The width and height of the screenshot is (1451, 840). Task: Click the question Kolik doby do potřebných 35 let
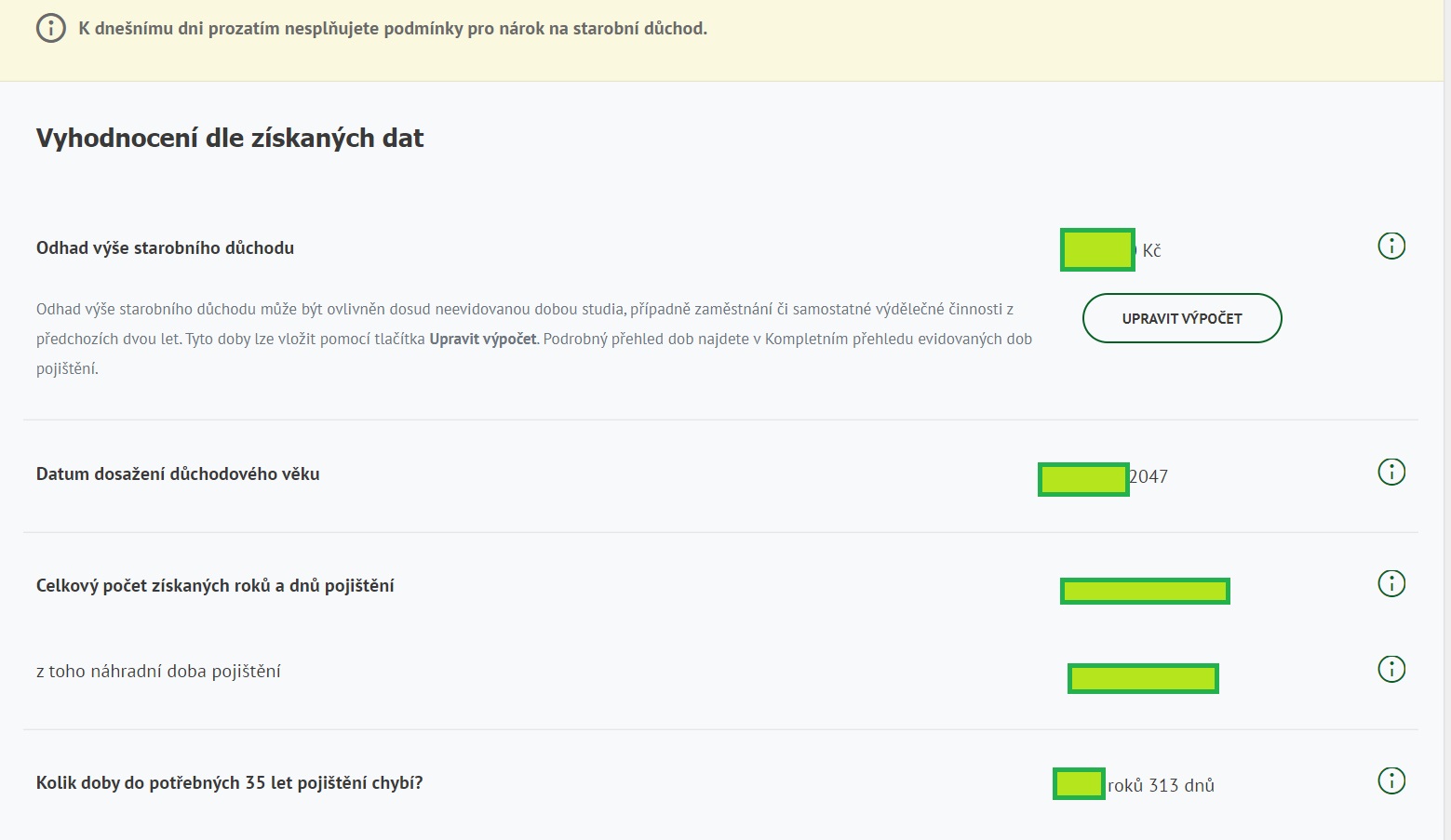click(x=229, y=783)
